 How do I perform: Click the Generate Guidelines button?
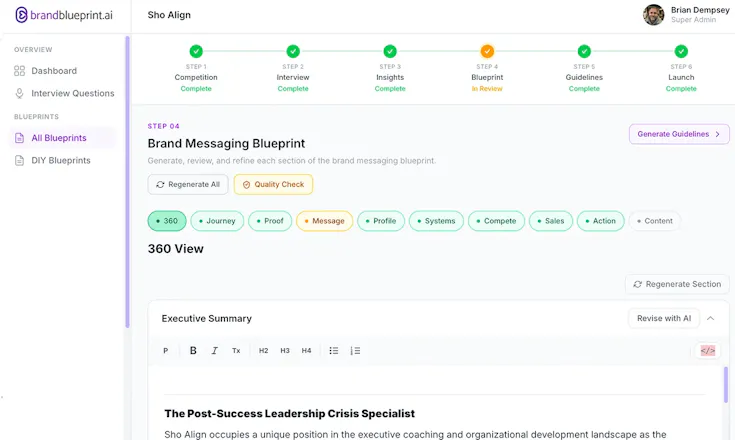(x=679, y=134)
